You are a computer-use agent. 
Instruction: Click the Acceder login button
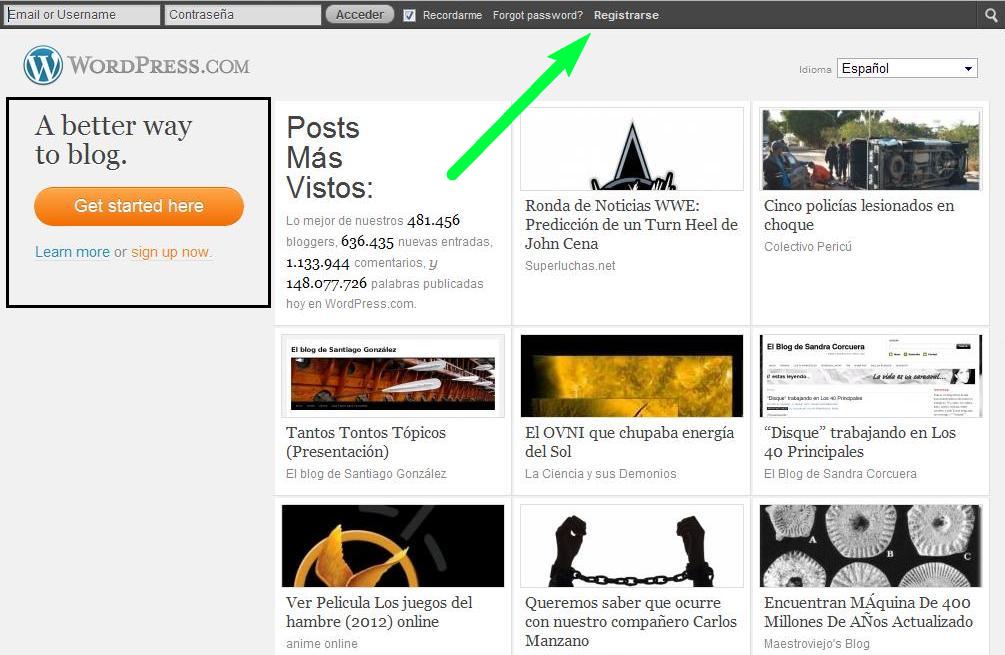359,15
